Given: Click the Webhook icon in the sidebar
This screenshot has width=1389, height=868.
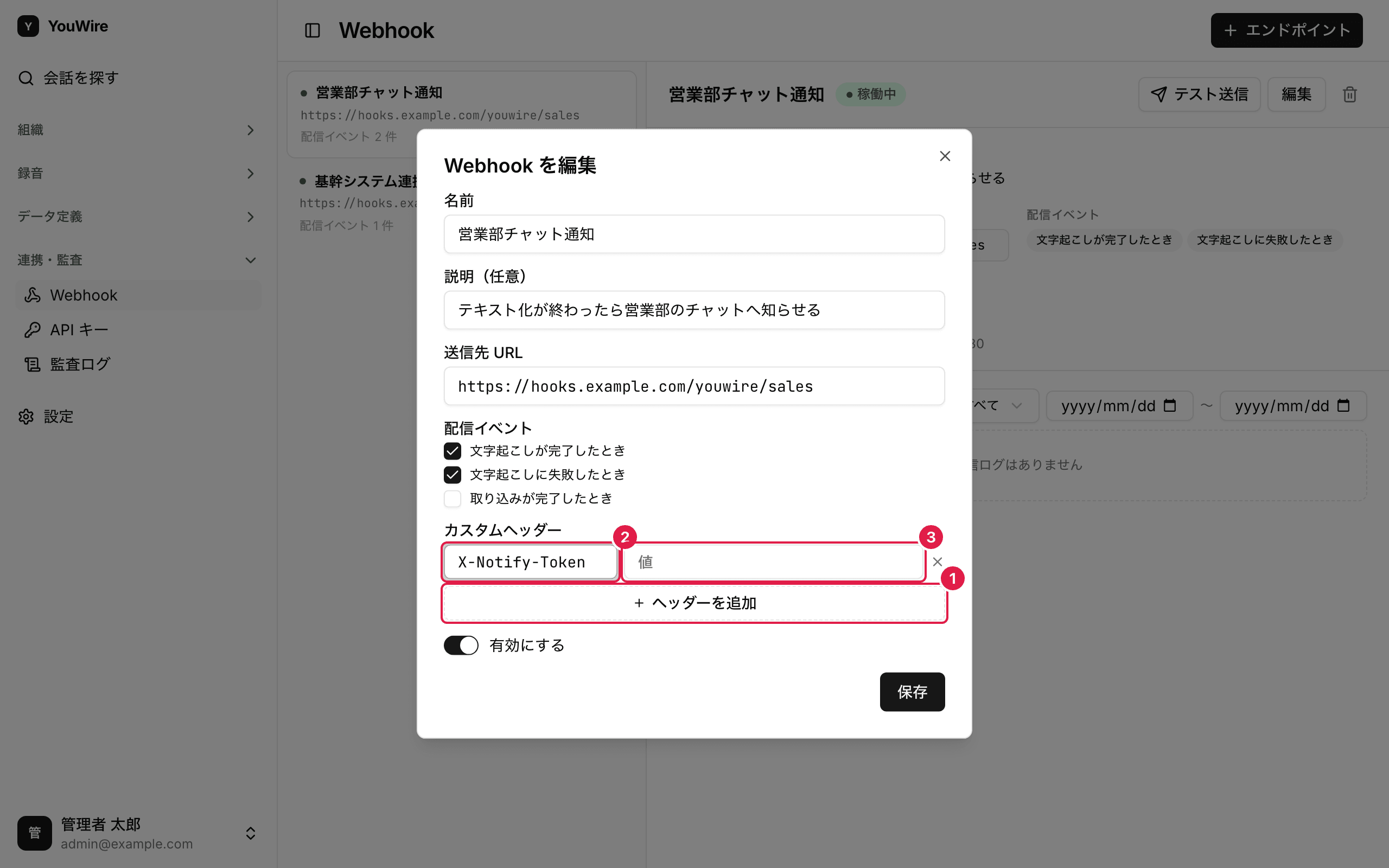Looking at the screenshot, I should pyautogui.click(x=33, y=295).
